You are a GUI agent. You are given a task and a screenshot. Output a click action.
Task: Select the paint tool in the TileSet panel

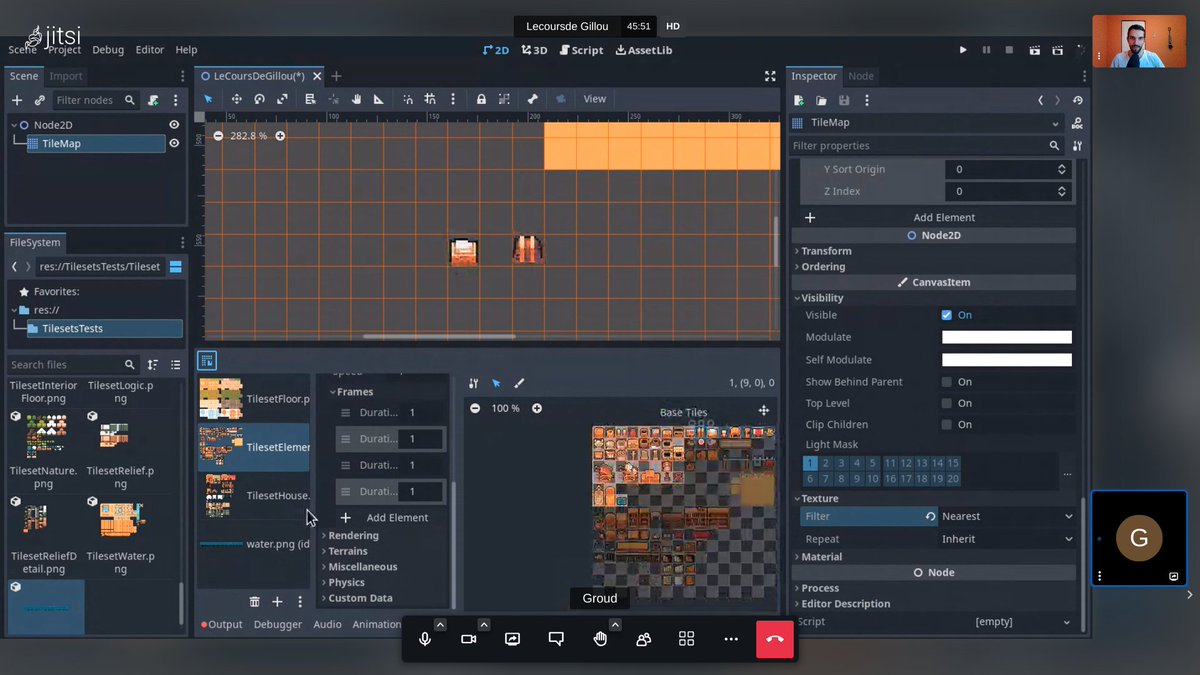tap(519, 383)
